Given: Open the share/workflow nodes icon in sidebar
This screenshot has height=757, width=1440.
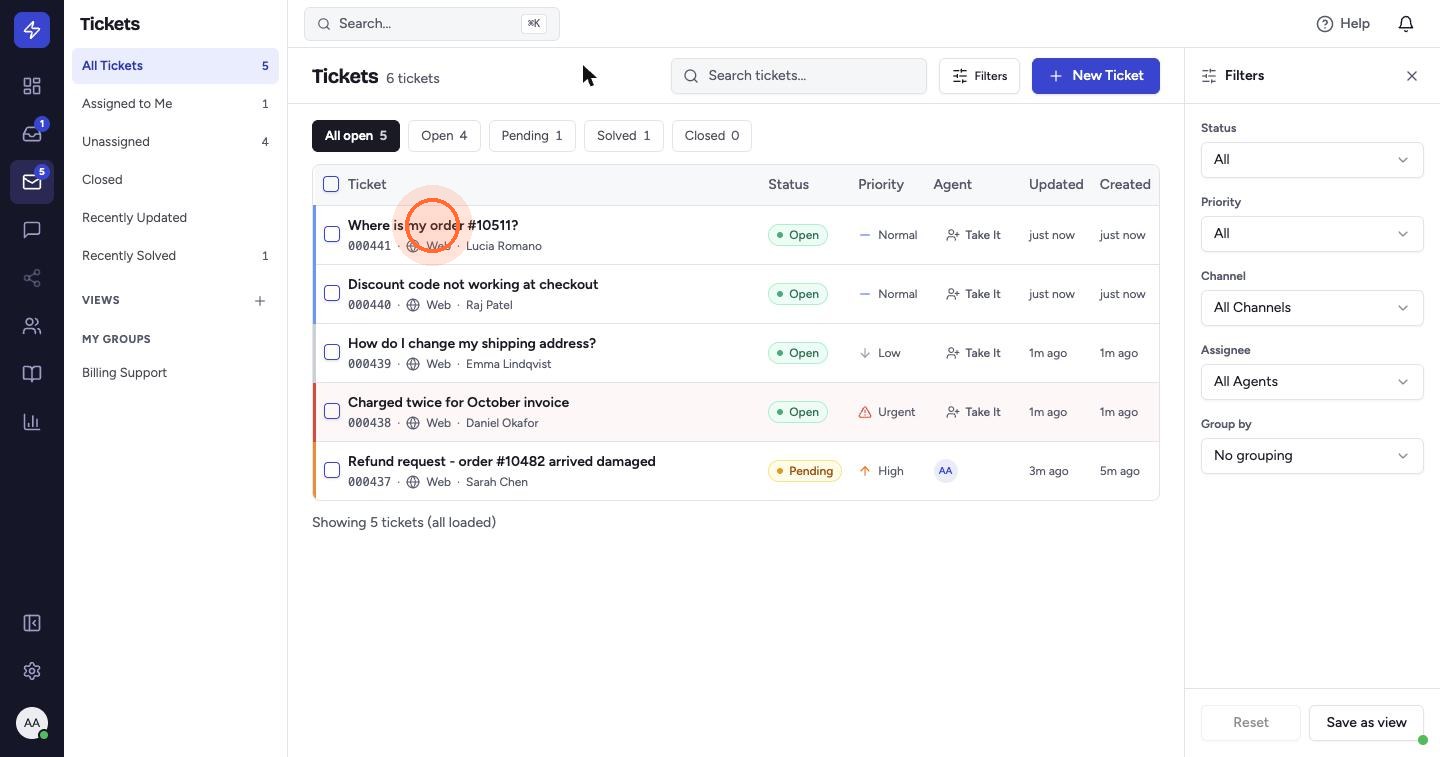Looking at the screenshot, I should 32,278.
